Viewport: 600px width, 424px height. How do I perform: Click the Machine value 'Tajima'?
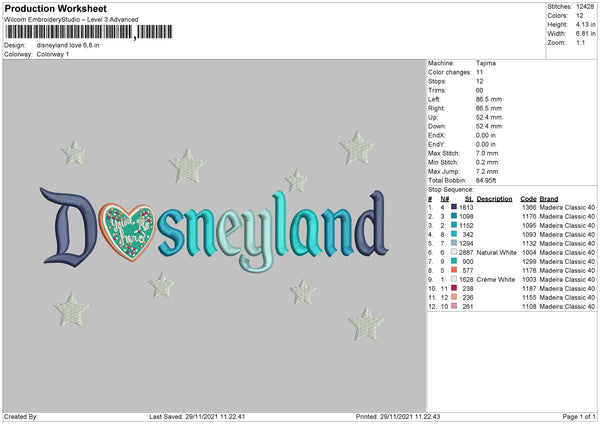click(x=486, y=63)
